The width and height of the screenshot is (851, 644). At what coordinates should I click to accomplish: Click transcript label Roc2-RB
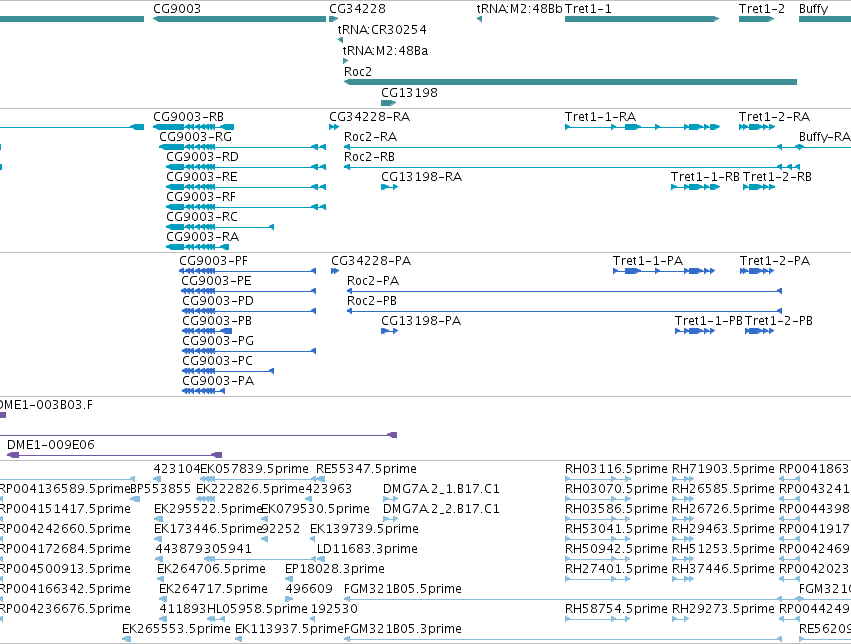369,157
